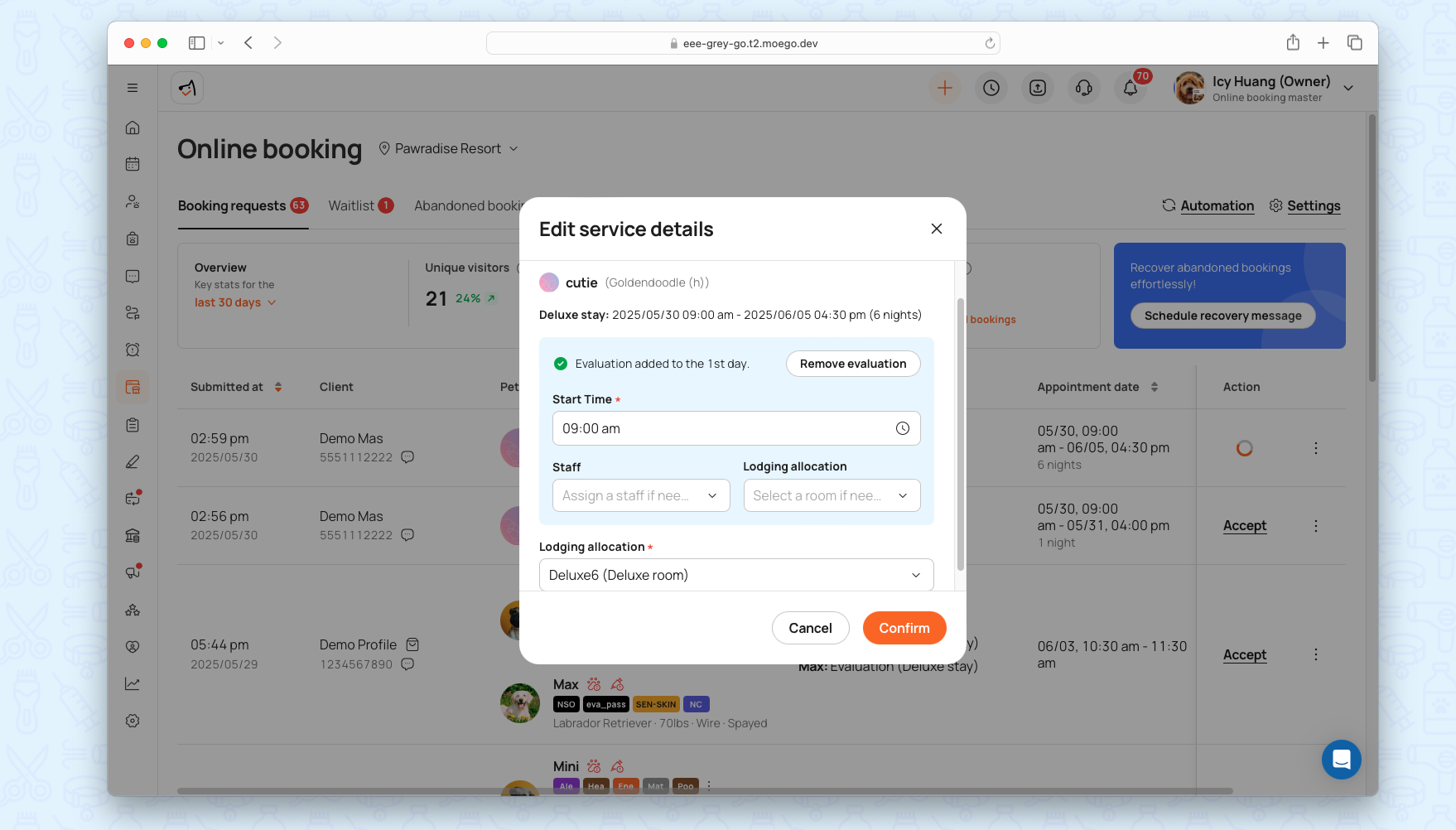Viewport: 1456px width, 830px height.
Task: Open the last 30 days dropdown
Action: point(235,302)
